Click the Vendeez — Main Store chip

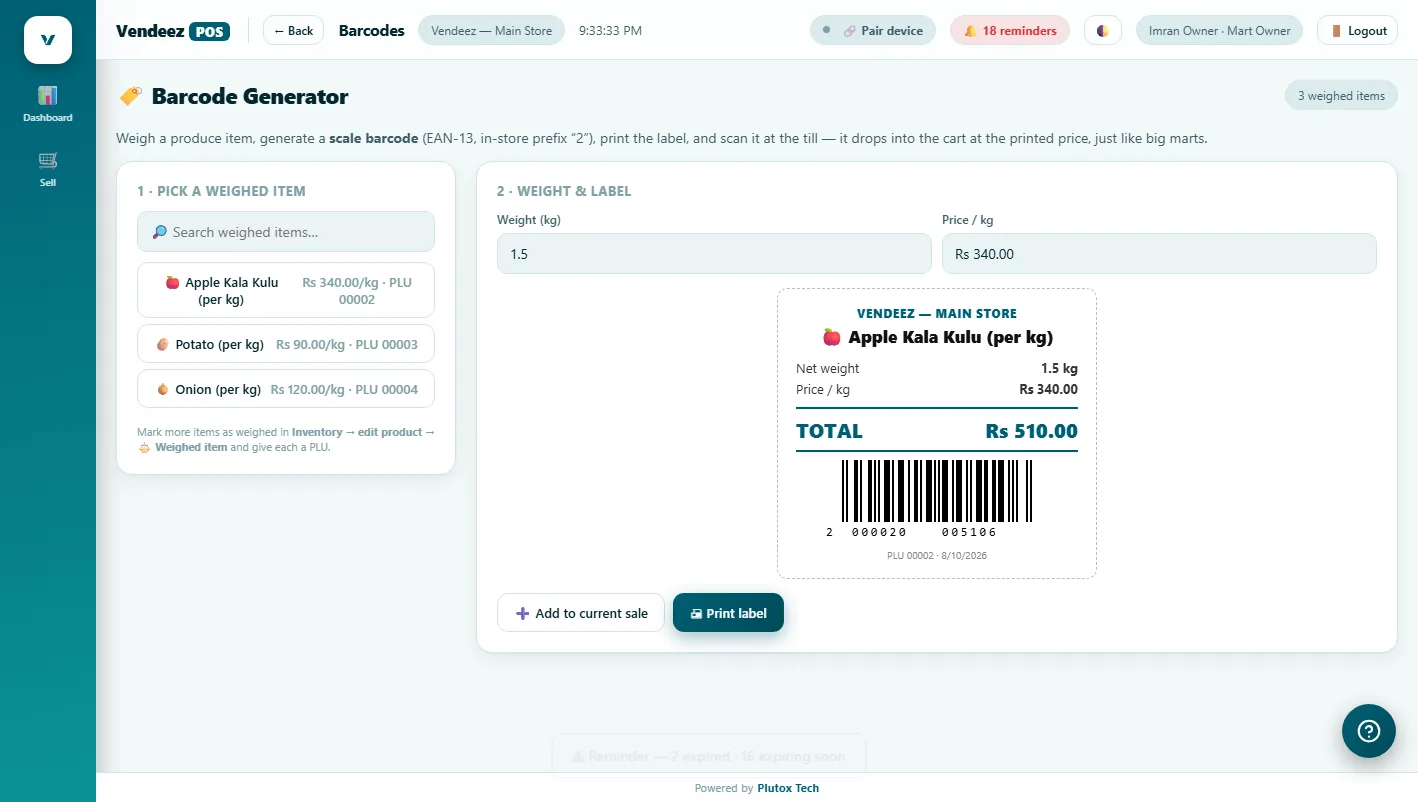coord(492,31)
